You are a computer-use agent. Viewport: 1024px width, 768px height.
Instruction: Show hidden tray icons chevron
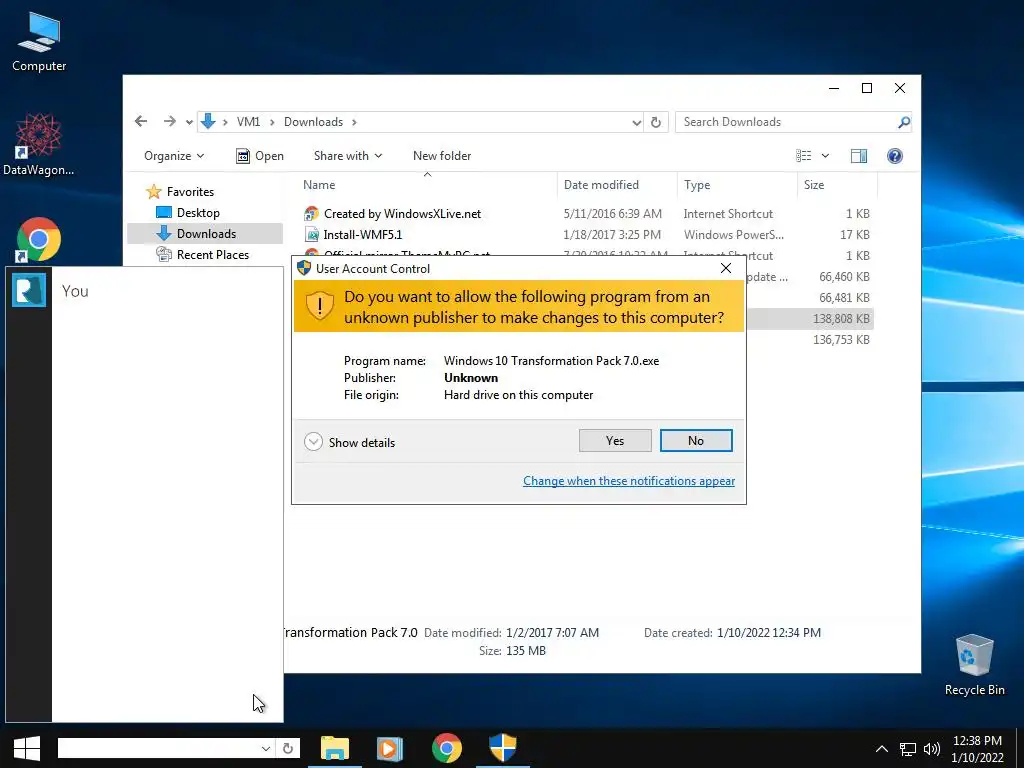point(882,749)
